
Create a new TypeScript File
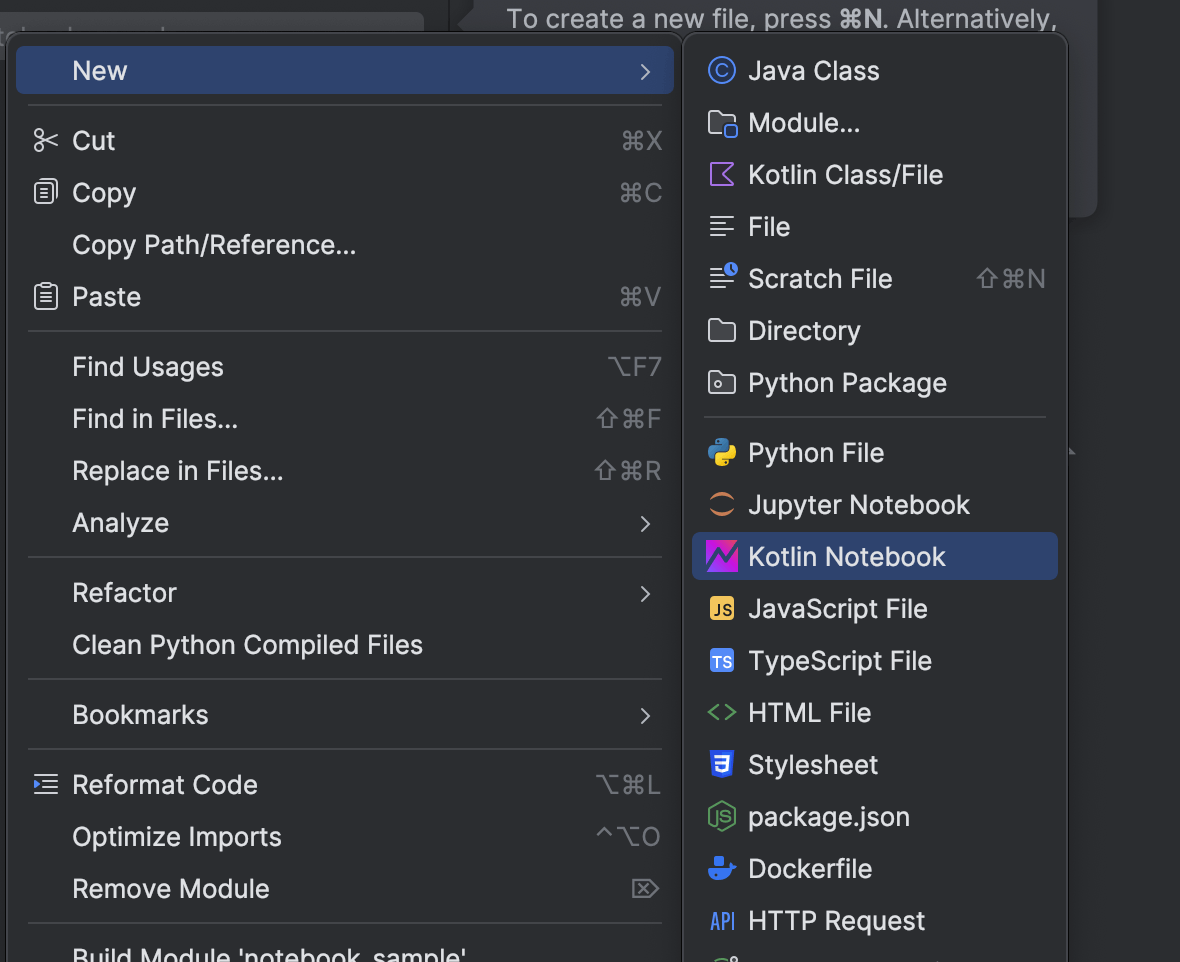874,661
